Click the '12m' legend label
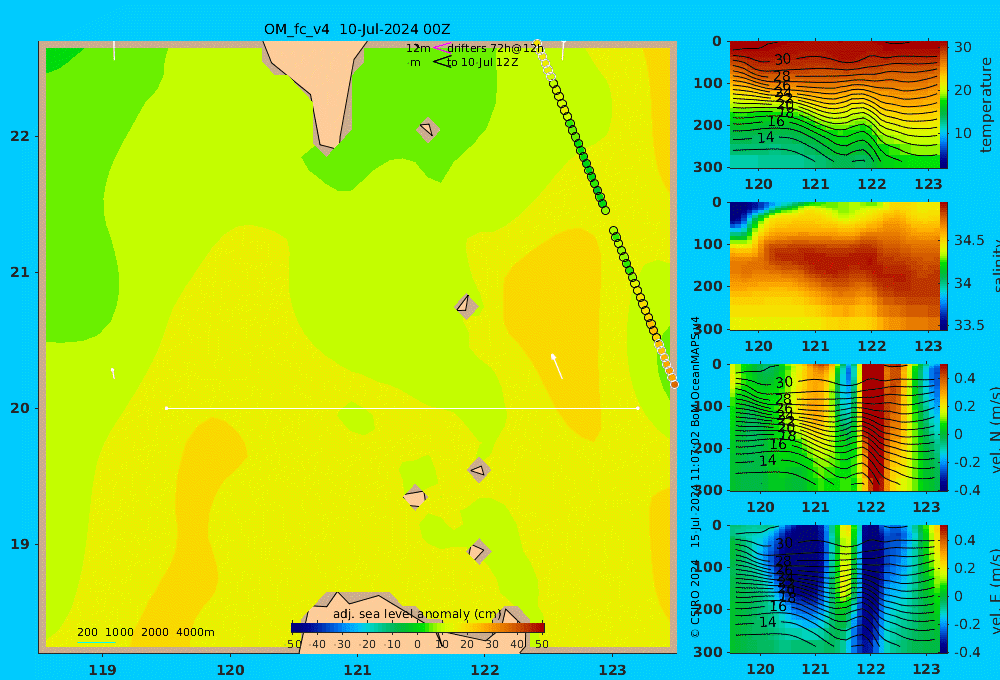 click(x=418, y=48)
